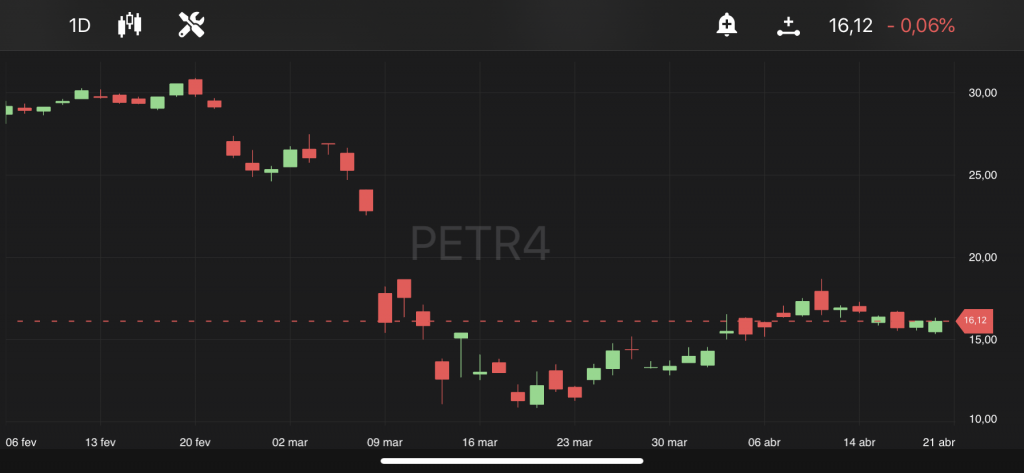This screenshot has height=473, width=1024.
Task: Select the 09 mar date label
Action: [x=385, y=442]
